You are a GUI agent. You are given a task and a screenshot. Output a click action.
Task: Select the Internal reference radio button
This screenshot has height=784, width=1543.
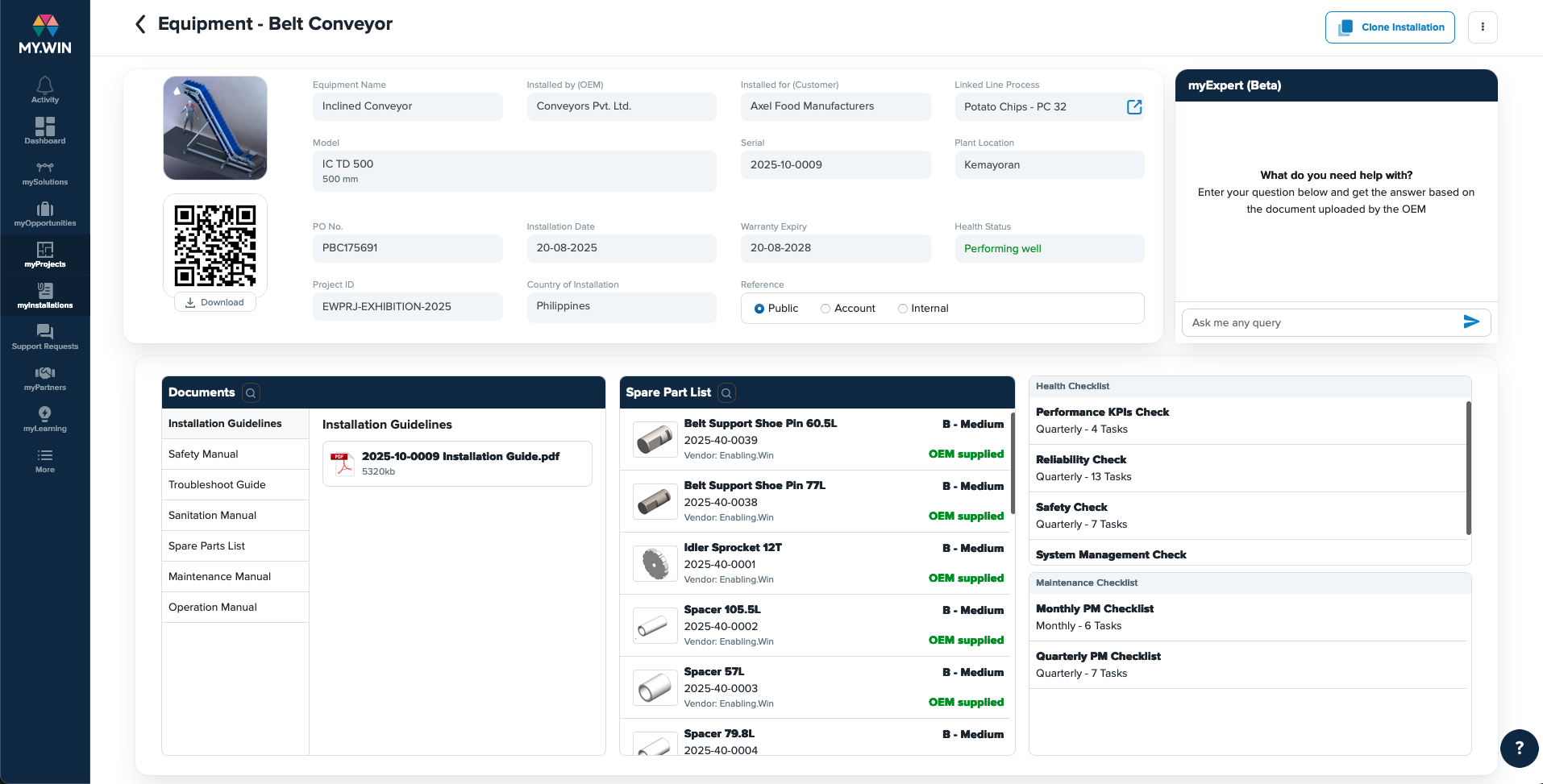coord(903,309)
